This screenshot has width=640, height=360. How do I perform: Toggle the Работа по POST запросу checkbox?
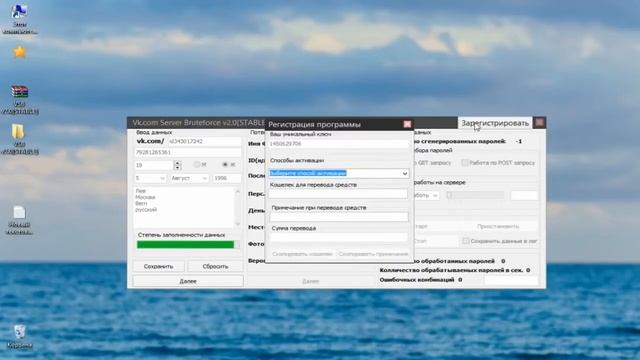coord(464,162)
